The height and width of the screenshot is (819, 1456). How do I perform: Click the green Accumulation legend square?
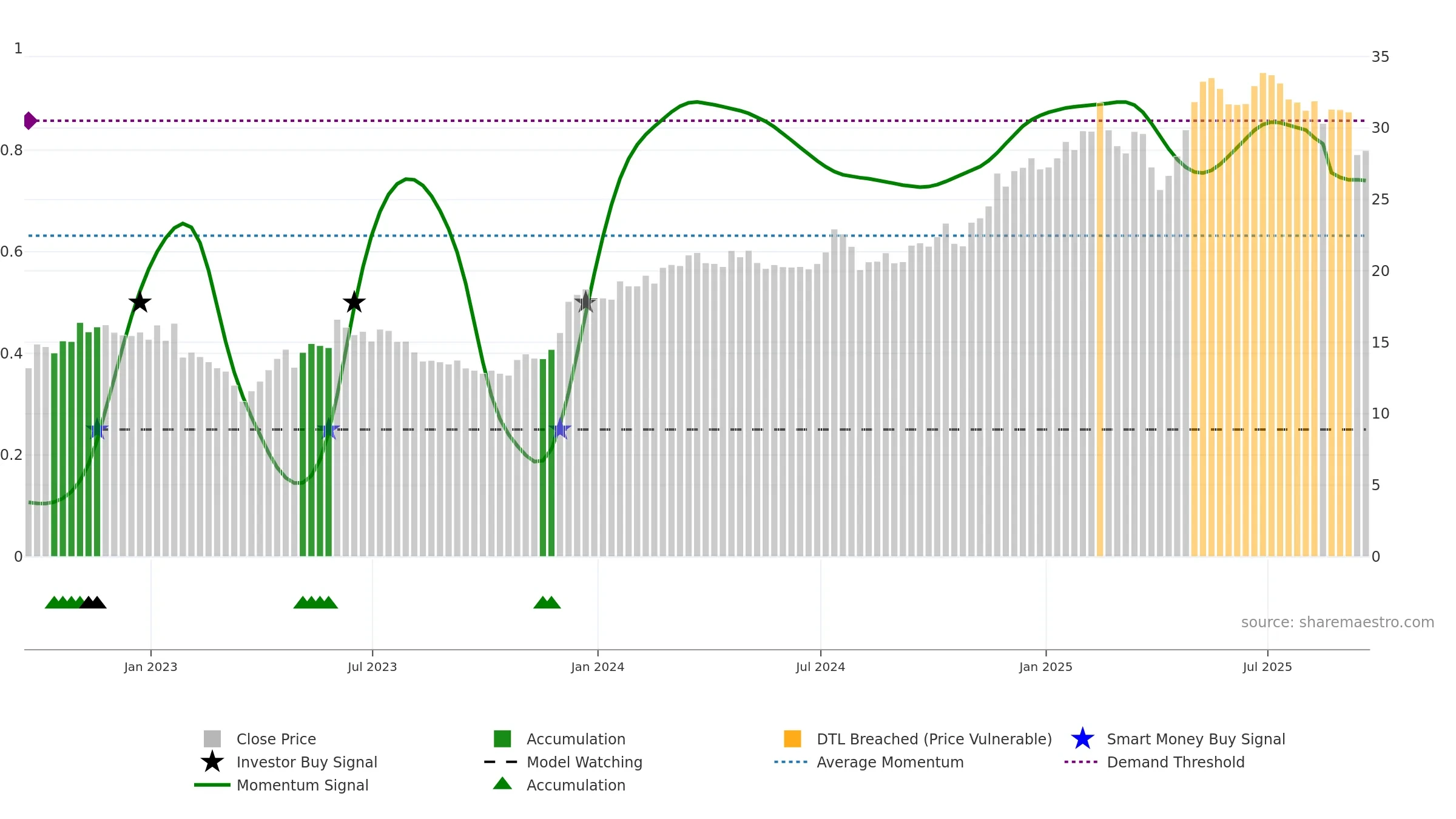[x=502, y=739]
